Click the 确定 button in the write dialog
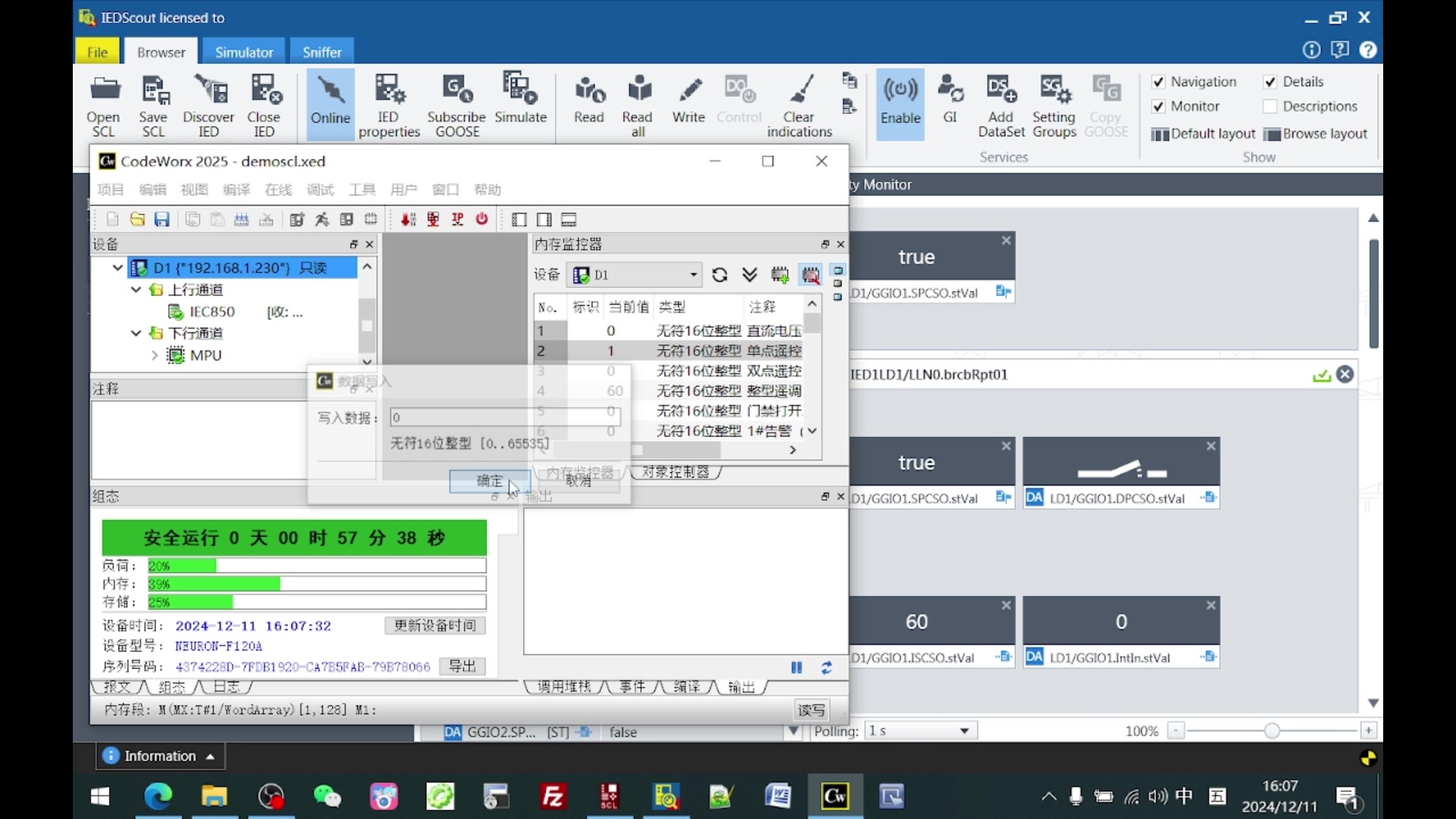The image size is (1456, 819). pos(489,481)
